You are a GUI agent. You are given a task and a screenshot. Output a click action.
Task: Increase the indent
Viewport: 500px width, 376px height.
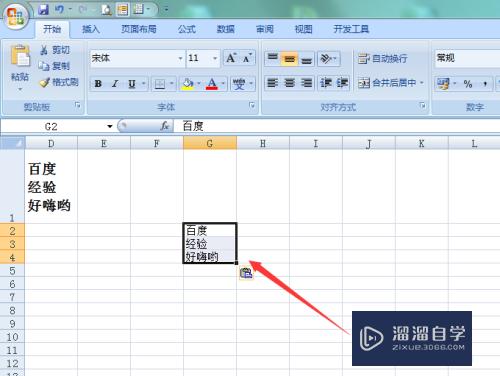(x=342, y=82)
